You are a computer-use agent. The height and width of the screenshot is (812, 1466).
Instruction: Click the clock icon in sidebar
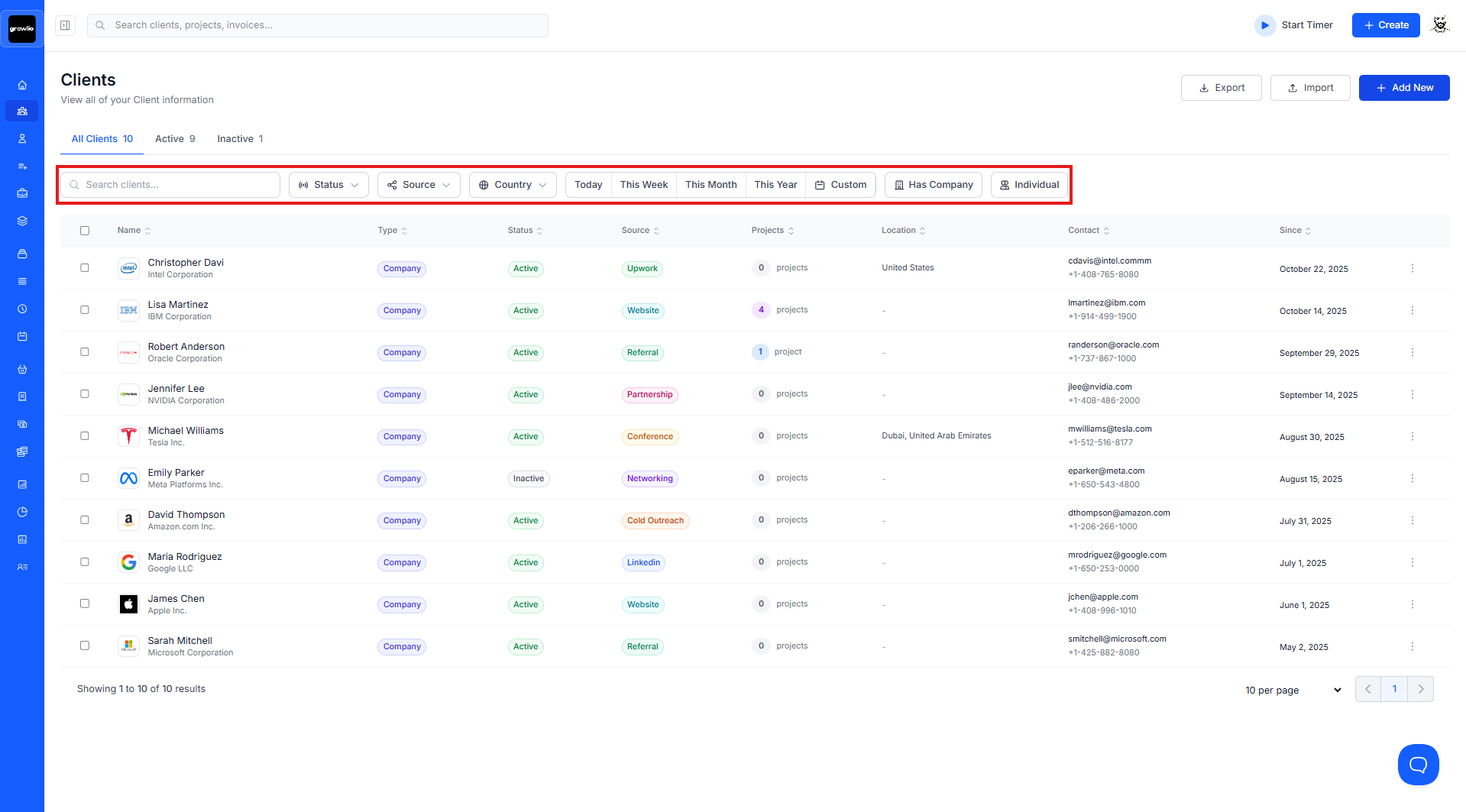[x=22, y=309]
